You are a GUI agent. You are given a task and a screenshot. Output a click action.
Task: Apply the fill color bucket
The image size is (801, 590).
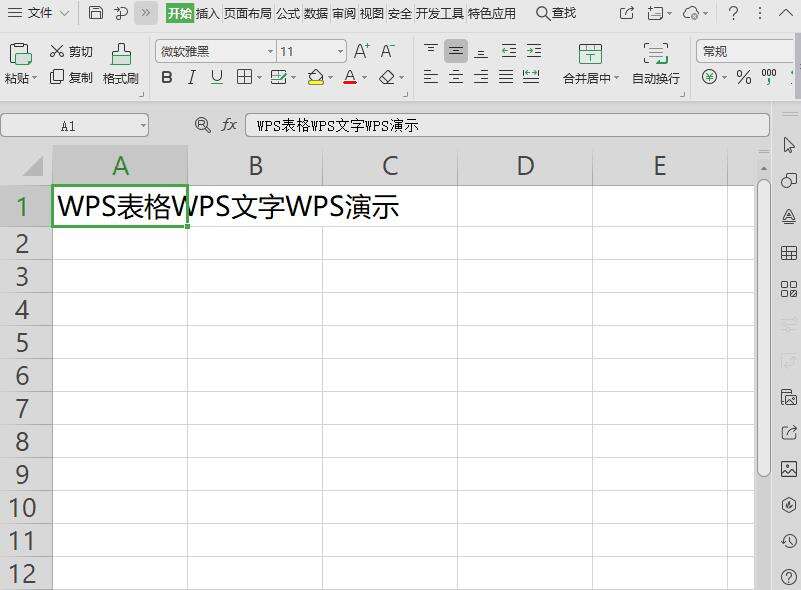(x=316, y=77)
